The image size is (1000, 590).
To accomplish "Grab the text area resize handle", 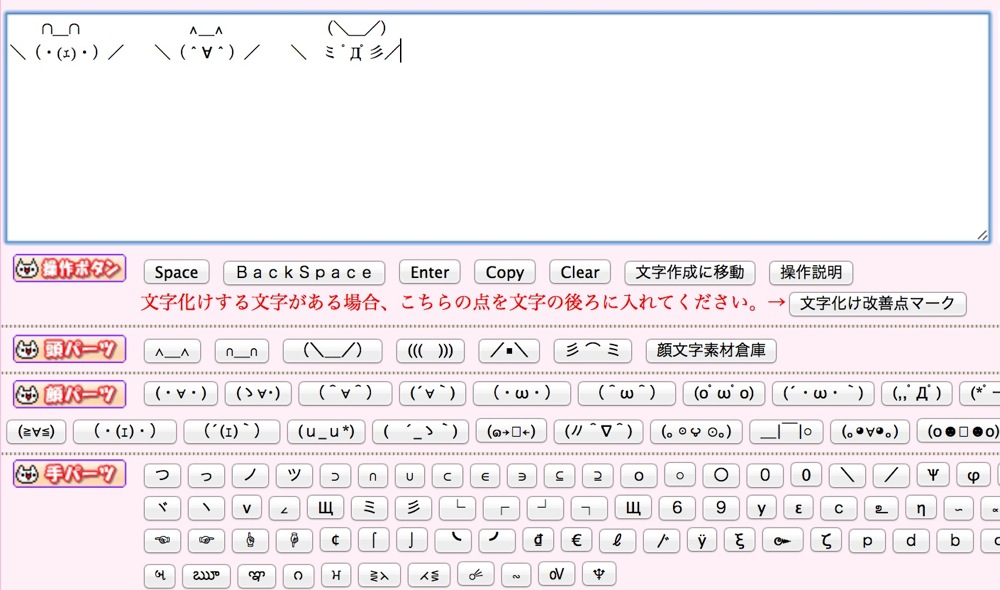I will (x=982, y=235).
